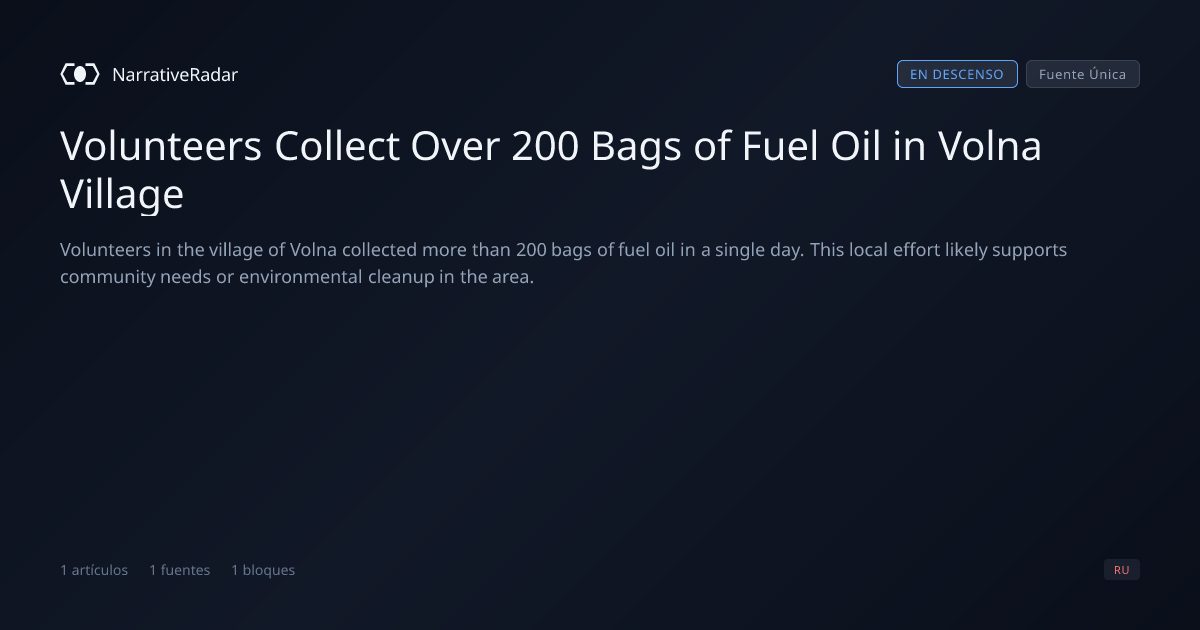This screenshot has width=1200, height=630.
Task: Click the NarrativeRadar logo icon
Action: (x=80, y=74)
